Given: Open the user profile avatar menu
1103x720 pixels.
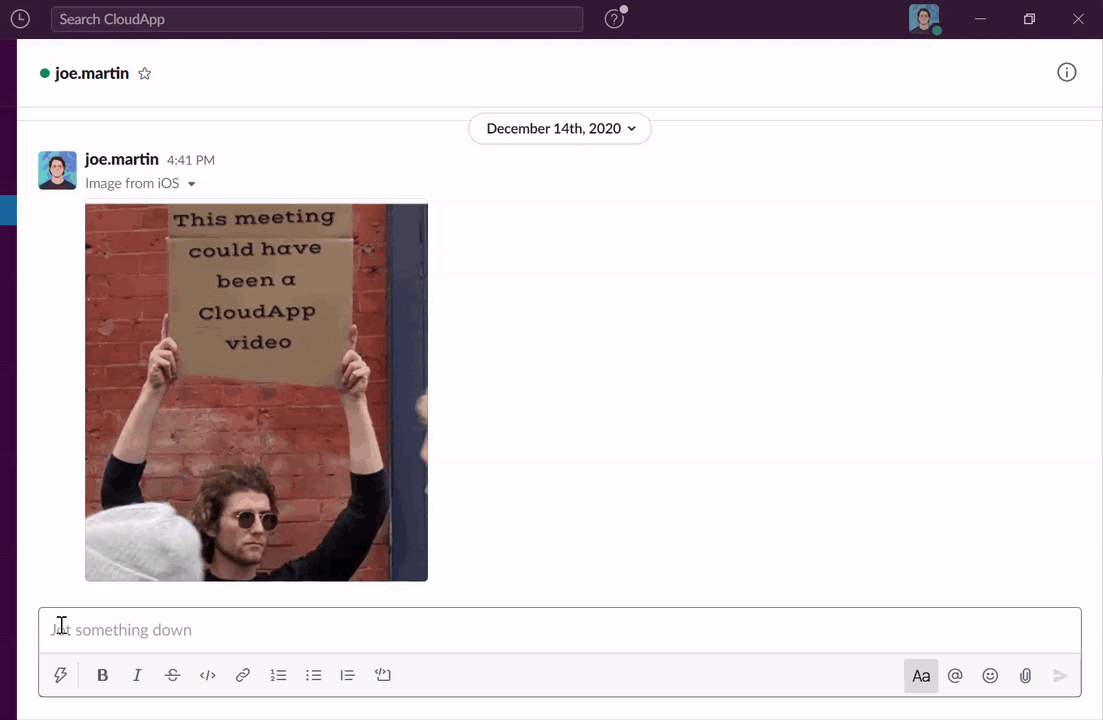Looking at the screenshot, I should tap(924, 19).
